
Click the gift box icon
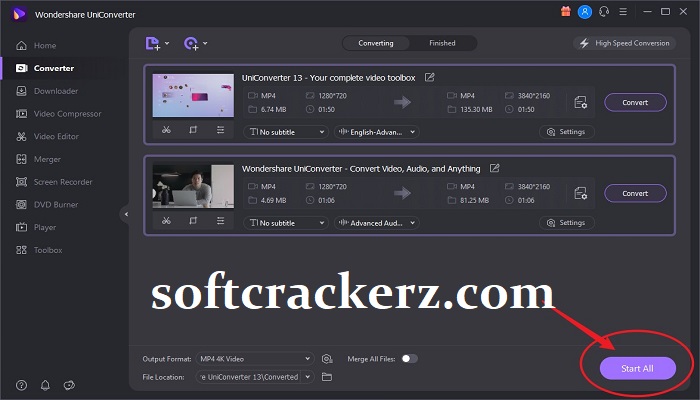[566, 12]
